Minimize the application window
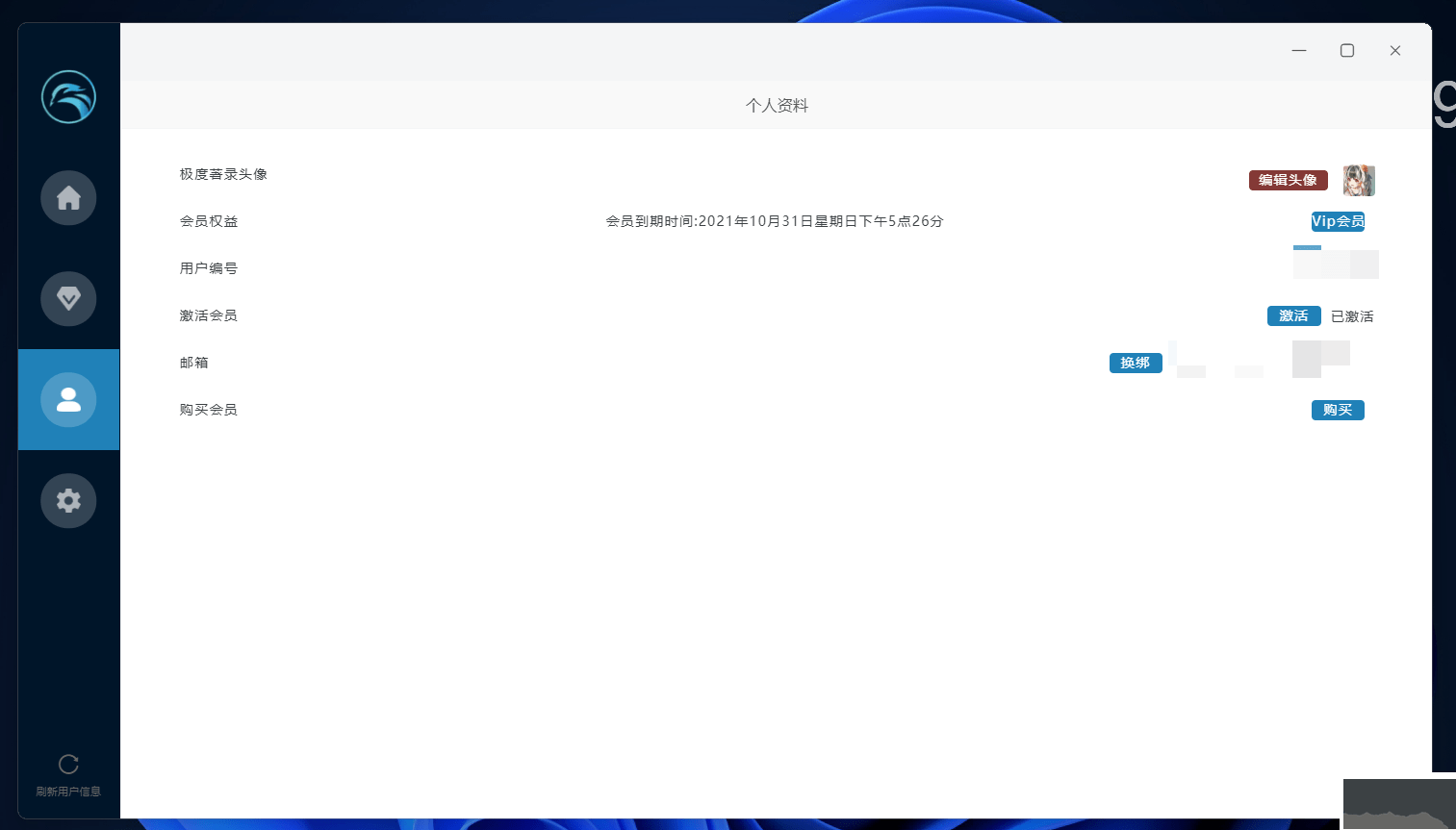1456x830 pixels. click(1299, 50)
